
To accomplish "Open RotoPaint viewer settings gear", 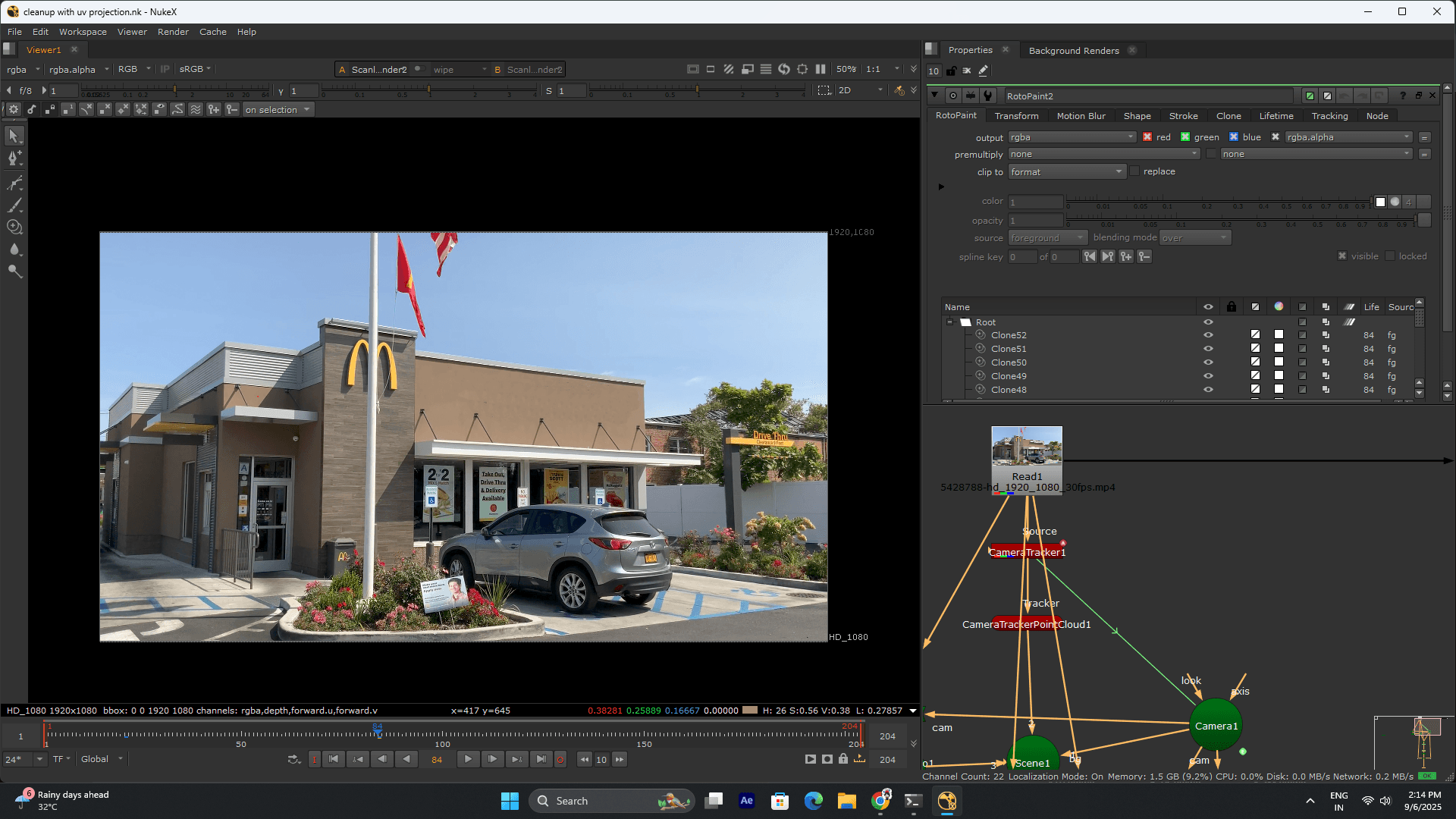I will (x=14, y=110).
